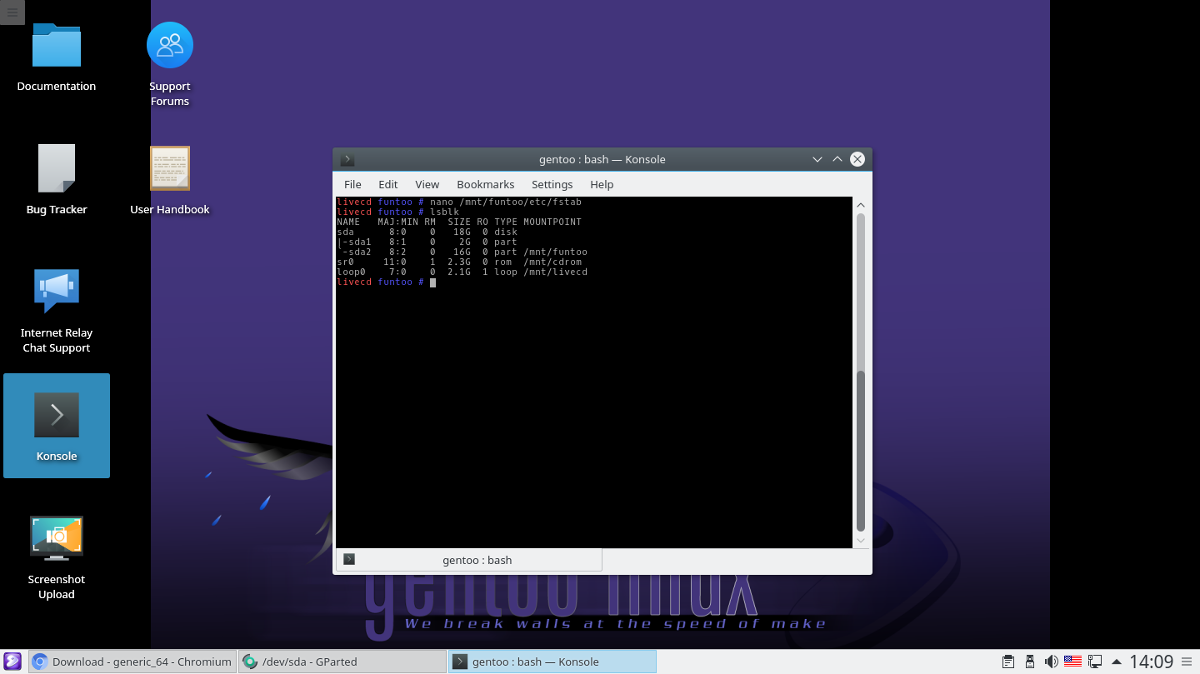Click the Konsole vertical scrollbar handle
This screenshot has width=1200, height=674.
point(860,450)
